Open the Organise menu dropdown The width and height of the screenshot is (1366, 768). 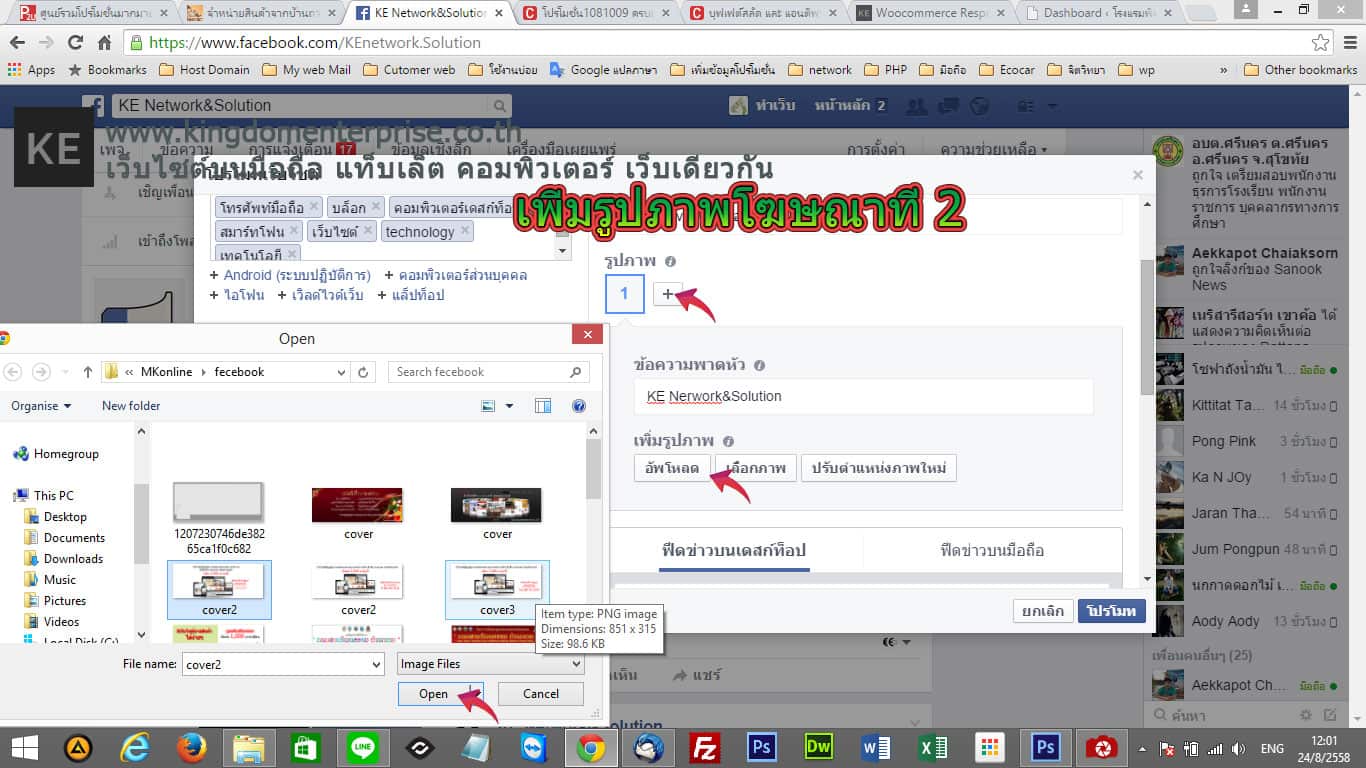[x=41, y=406]
